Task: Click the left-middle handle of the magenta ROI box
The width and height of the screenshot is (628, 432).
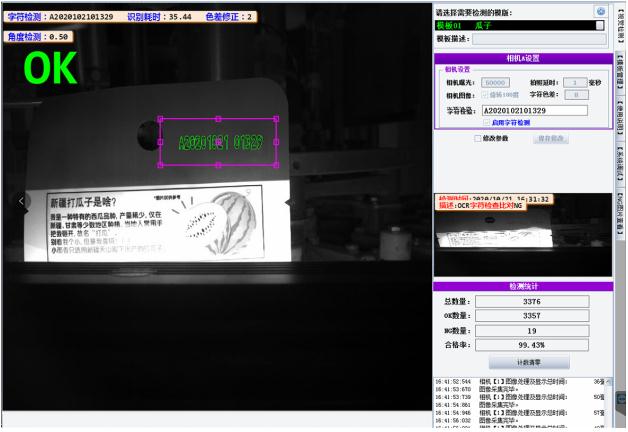Action: tap(160, 142)
